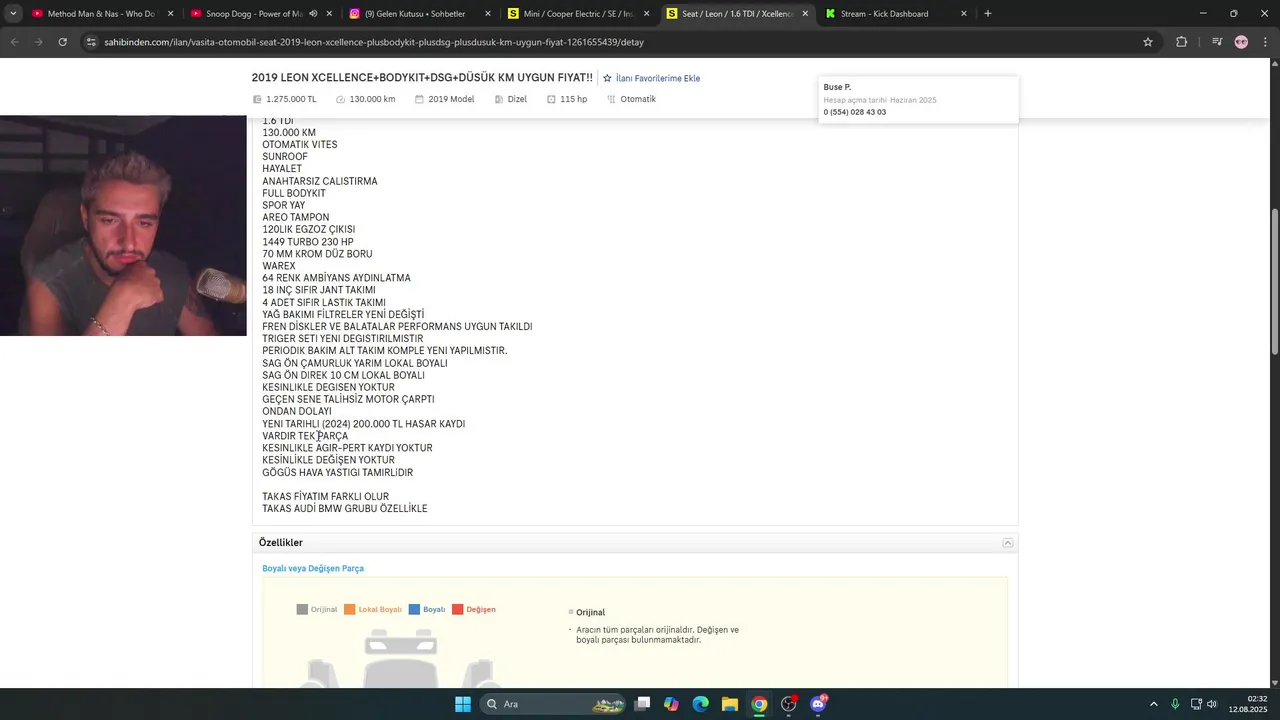Click the 1449 TURBO 230 HP line

point(308,242)
